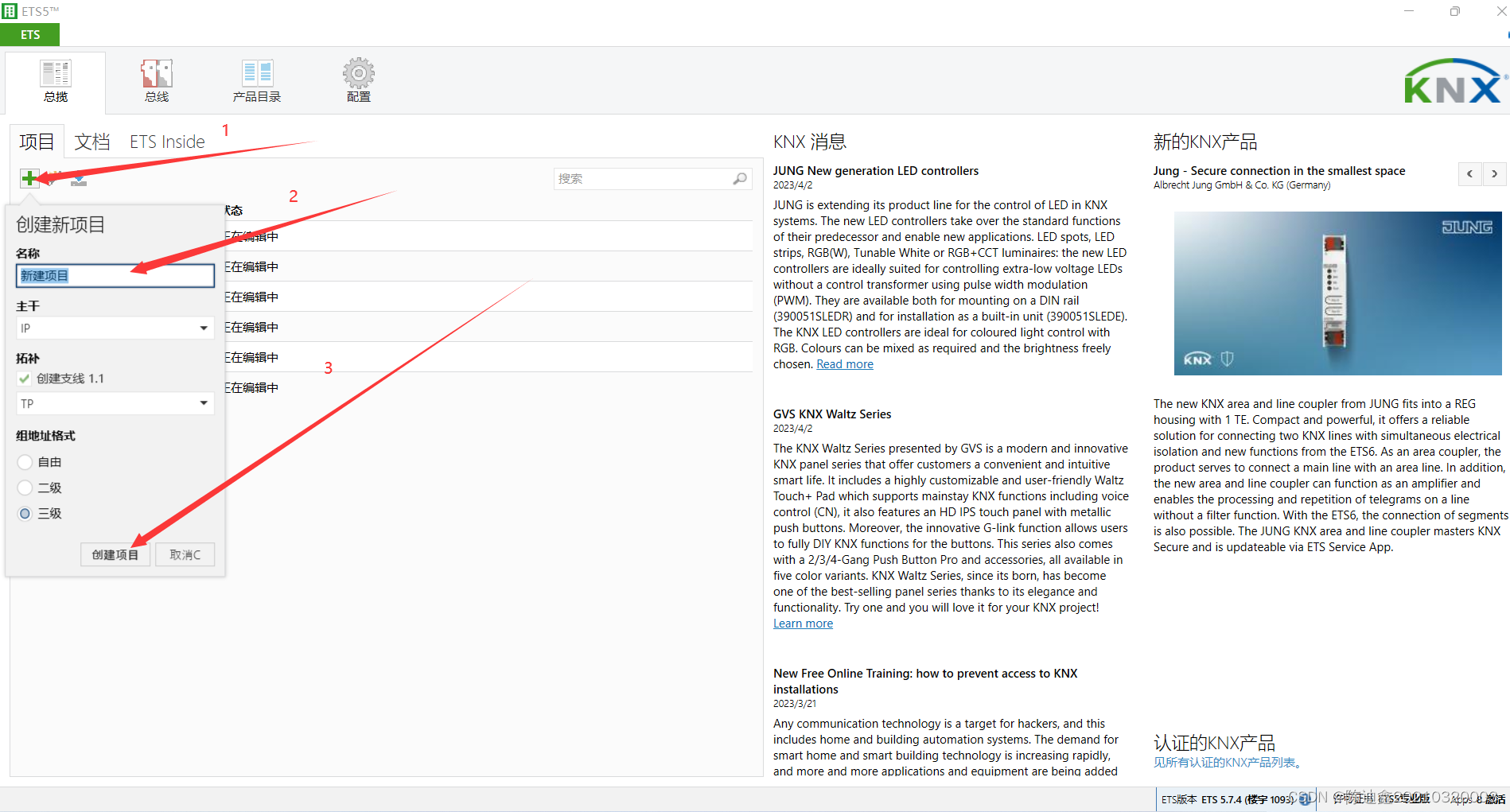Click 'Albrecht Jung GmbH & Co. KG (Germany)' text
Screen dimensions: 1510x812
[1242, 185]
